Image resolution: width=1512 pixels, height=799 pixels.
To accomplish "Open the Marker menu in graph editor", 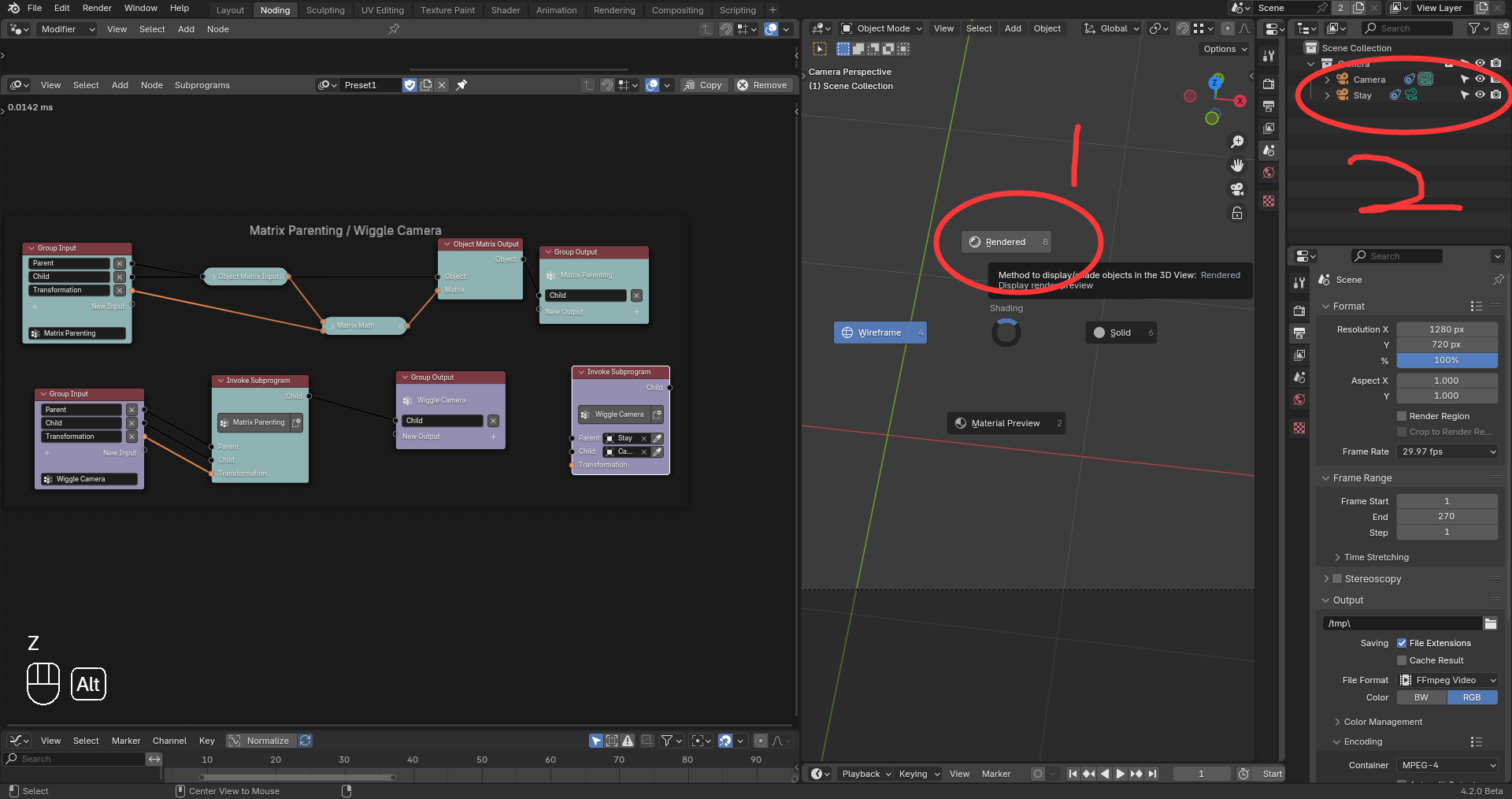I will tap(126, 741).
